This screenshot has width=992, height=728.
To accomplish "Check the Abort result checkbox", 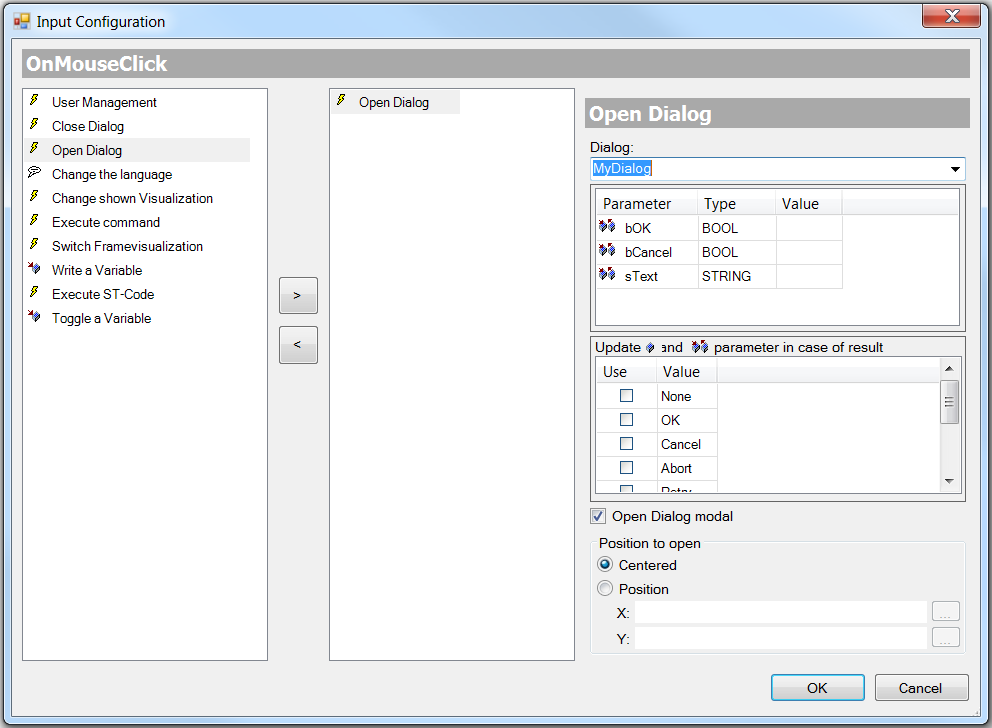I will click(x=626, y=467).
